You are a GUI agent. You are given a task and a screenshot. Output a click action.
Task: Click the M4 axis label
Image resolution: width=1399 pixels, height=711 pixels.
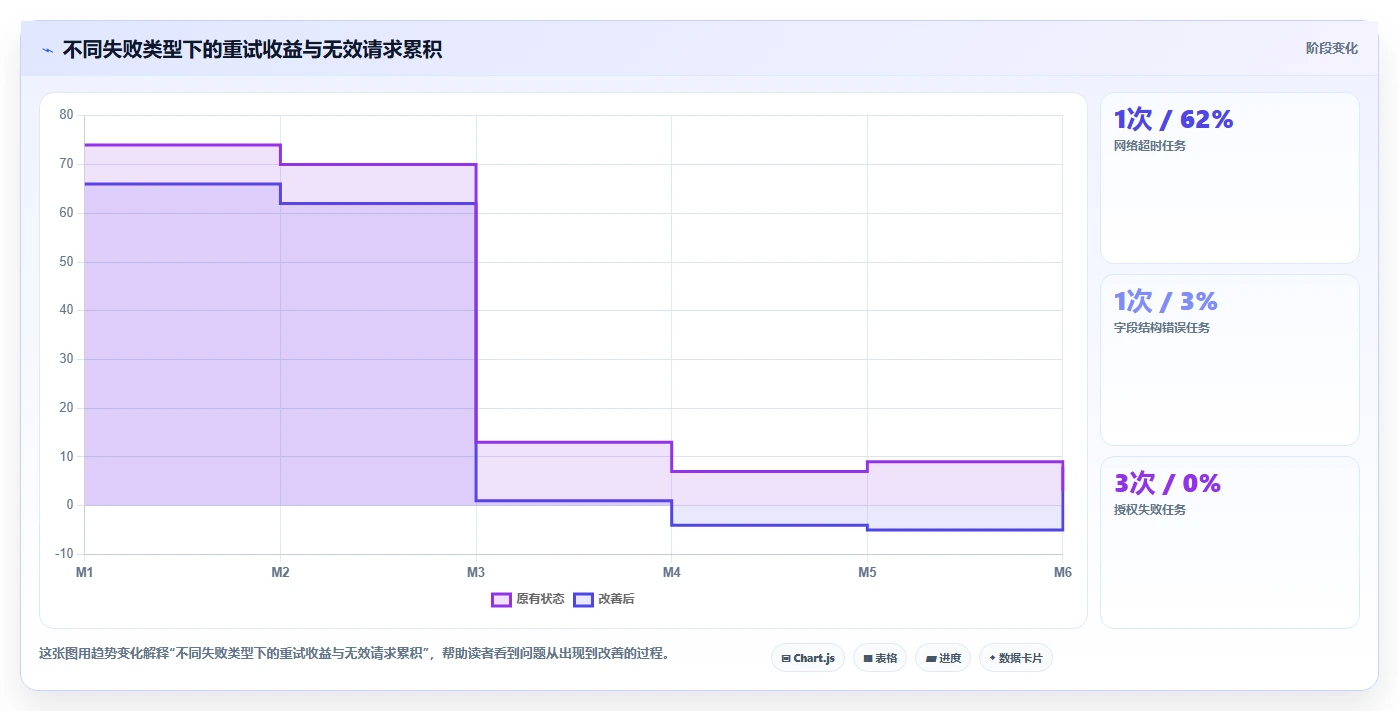coord(672,572)
